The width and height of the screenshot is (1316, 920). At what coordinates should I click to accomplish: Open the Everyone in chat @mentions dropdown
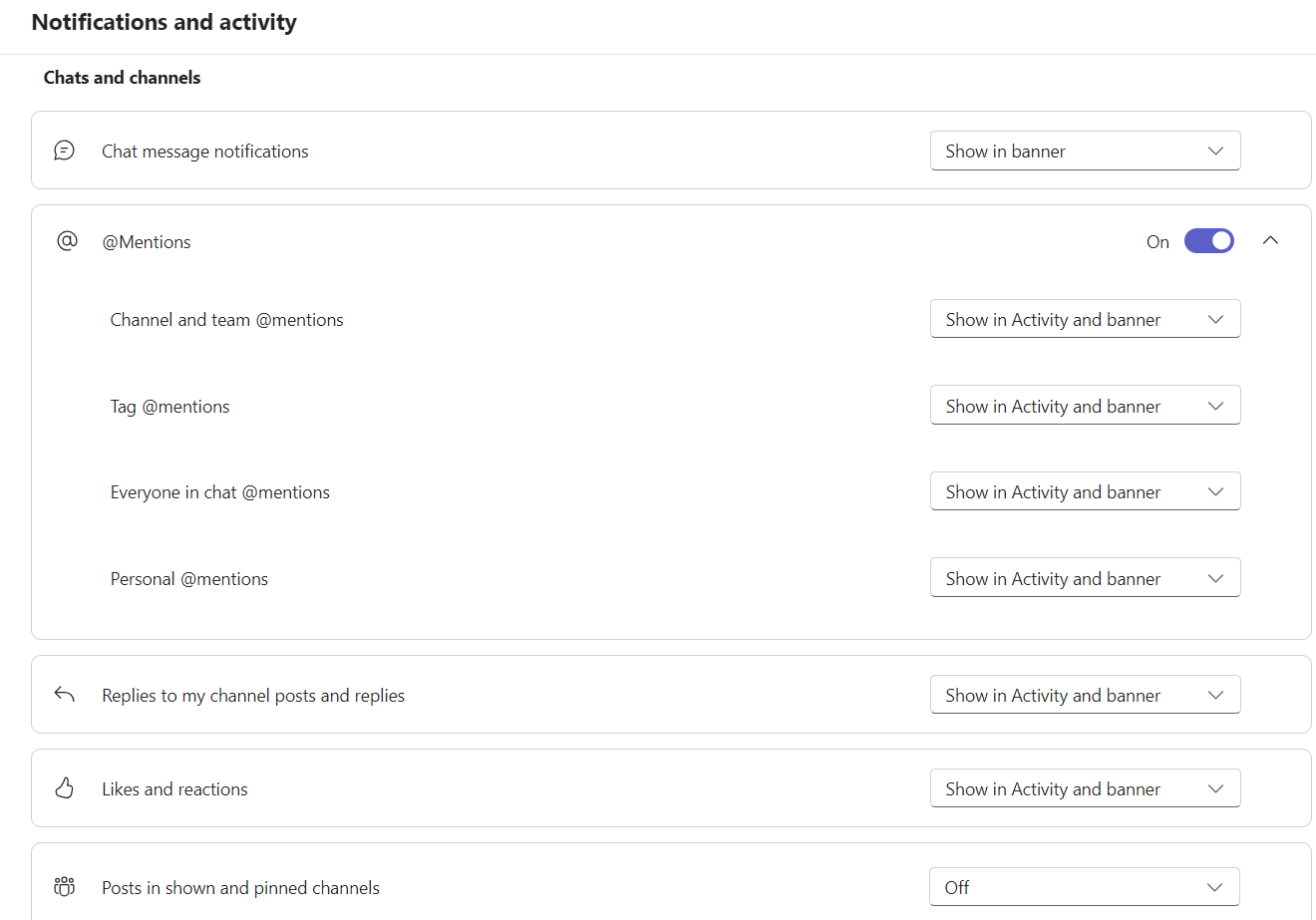click(1085, 490)
